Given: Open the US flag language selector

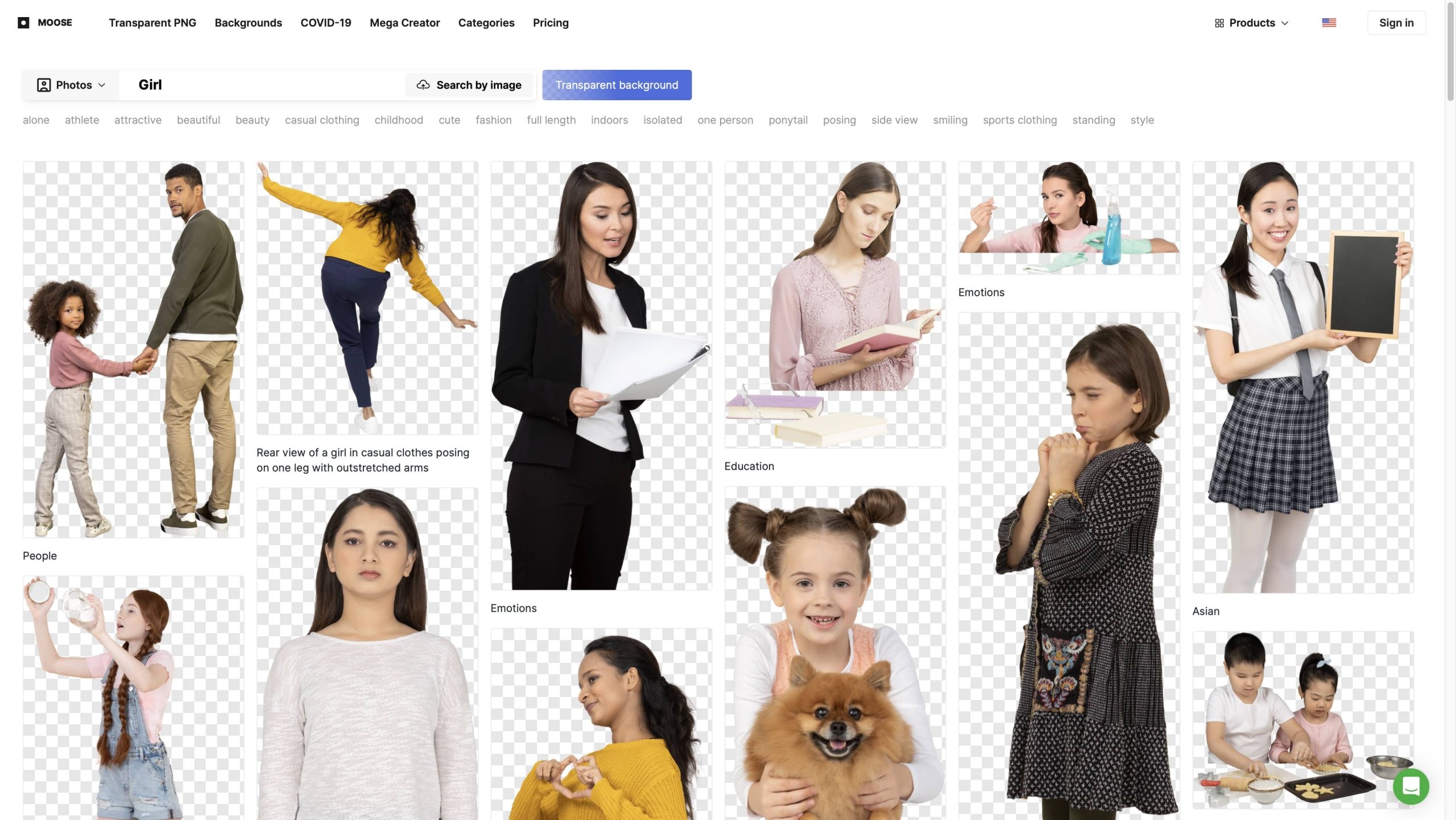Looking at the screenshot, I should pyautogui.click(x=1329, y=23).
